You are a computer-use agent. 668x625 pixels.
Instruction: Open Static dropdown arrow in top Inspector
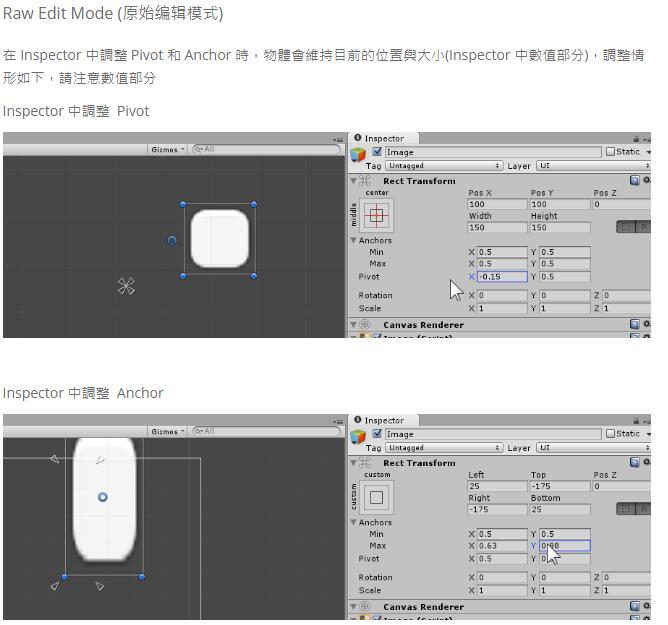tap(648, 152)
